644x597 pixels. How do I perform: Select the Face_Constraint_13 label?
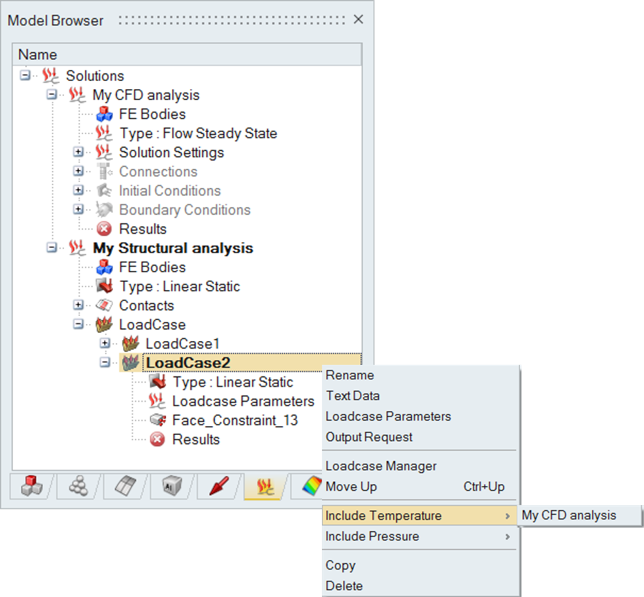pos(235,420)
